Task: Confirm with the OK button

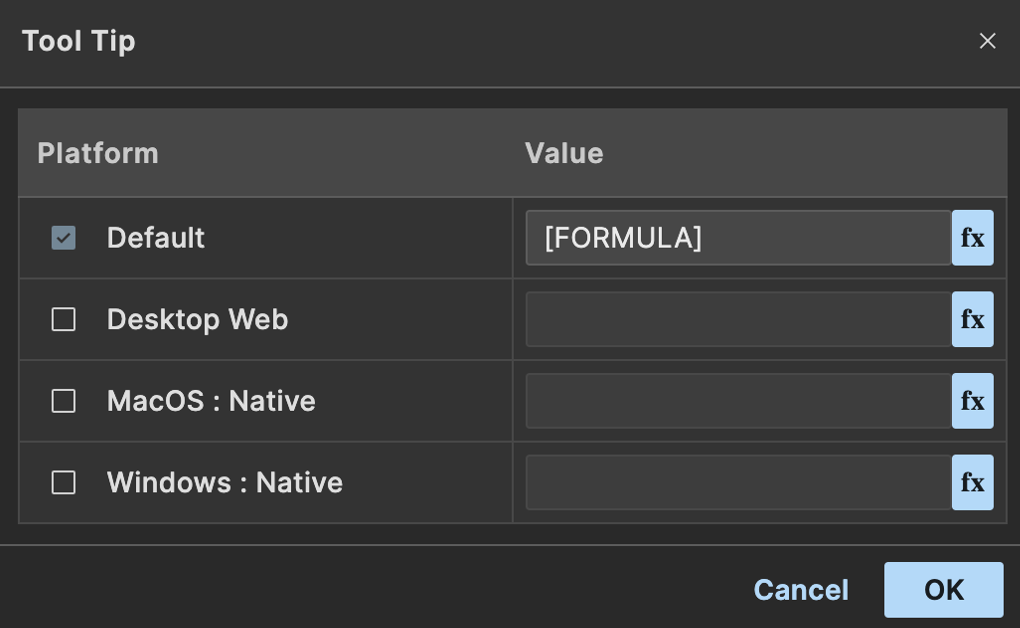Action: [943, 590]
